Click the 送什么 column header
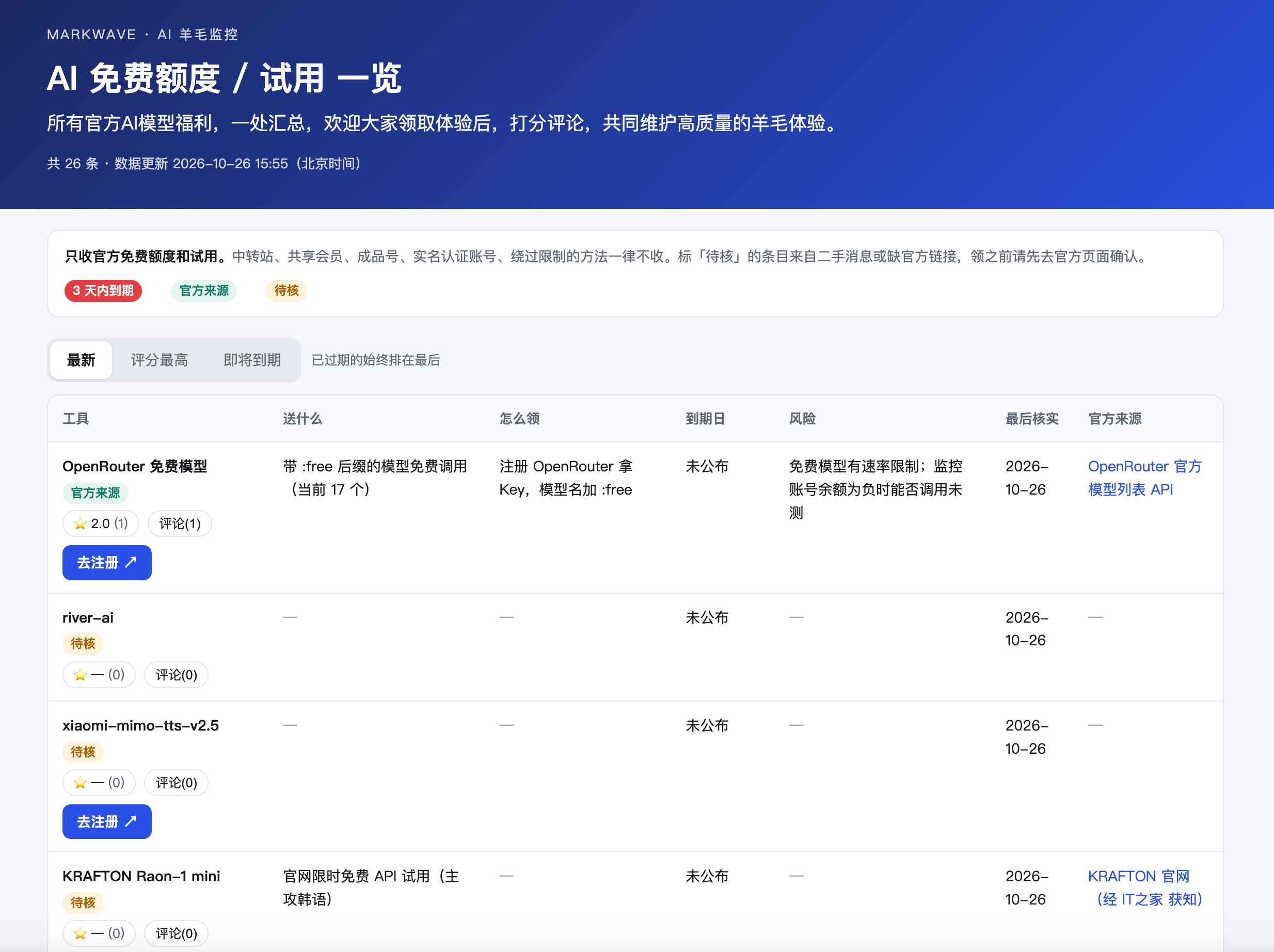 pyautogui.click(x=302, y=419)
